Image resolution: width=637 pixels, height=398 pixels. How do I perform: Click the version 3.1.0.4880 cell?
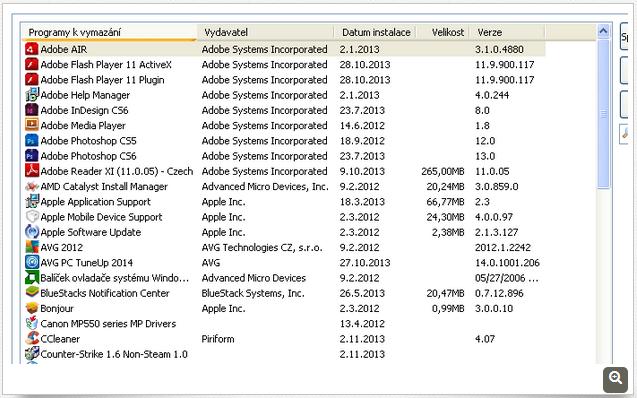(499, 49)
